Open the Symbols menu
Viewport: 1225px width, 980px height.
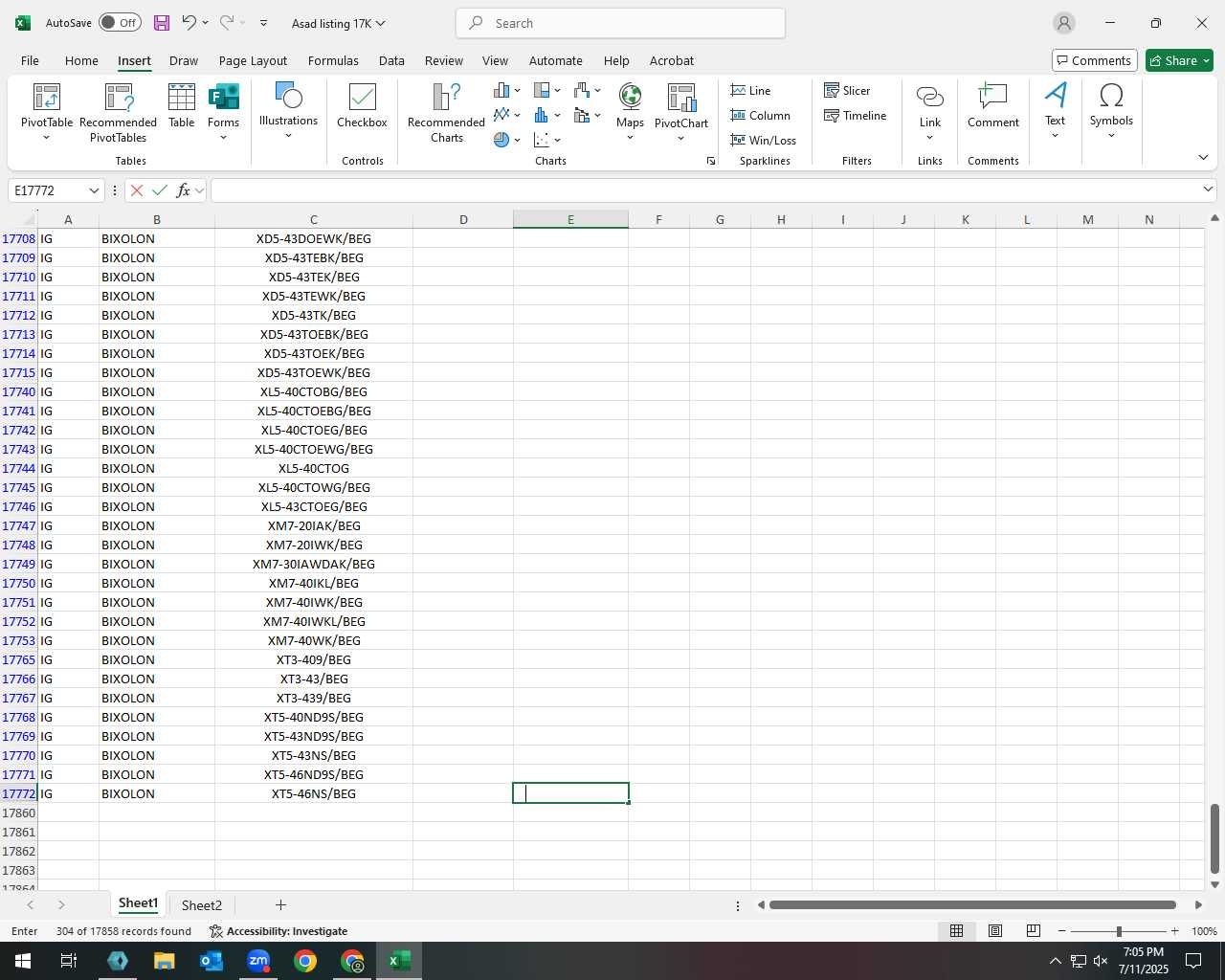(1111, 111)
